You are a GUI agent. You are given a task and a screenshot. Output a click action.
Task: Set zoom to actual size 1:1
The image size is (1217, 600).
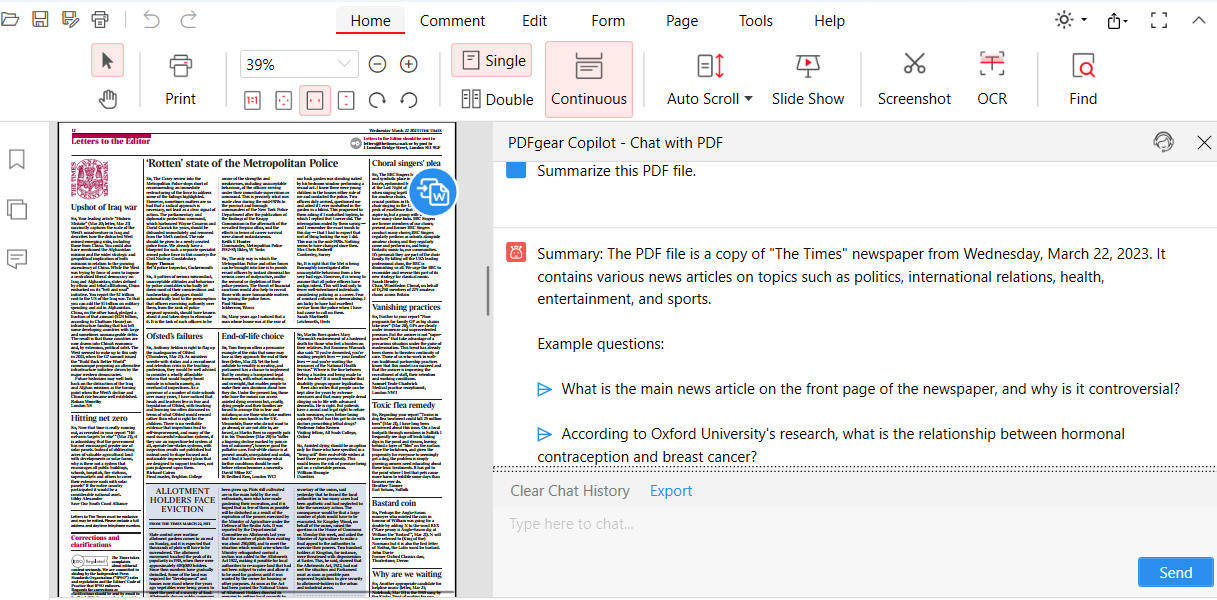pyautogui.click(x=252, y=100)
